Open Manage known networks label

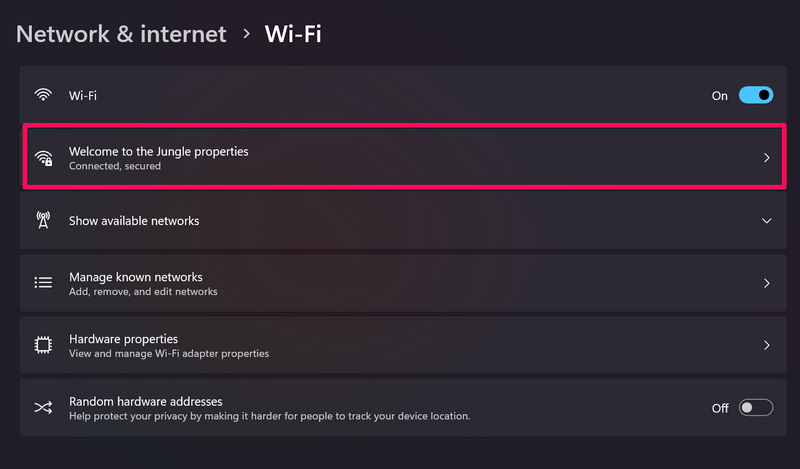(135, 277)
